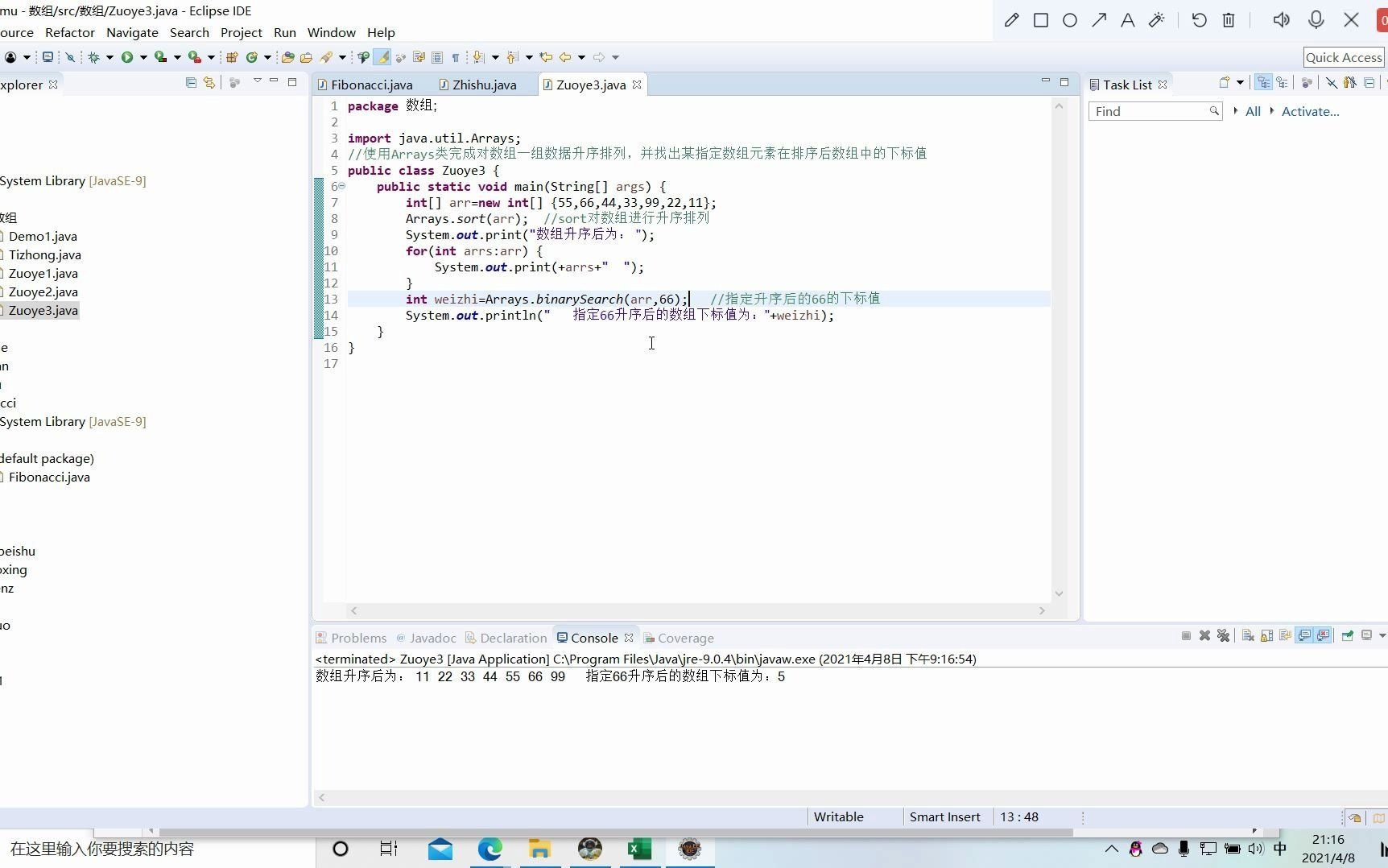Click Hide Completed Tasks in Task List
The width and height of the screenshot is (1388, 868).
1332,82
